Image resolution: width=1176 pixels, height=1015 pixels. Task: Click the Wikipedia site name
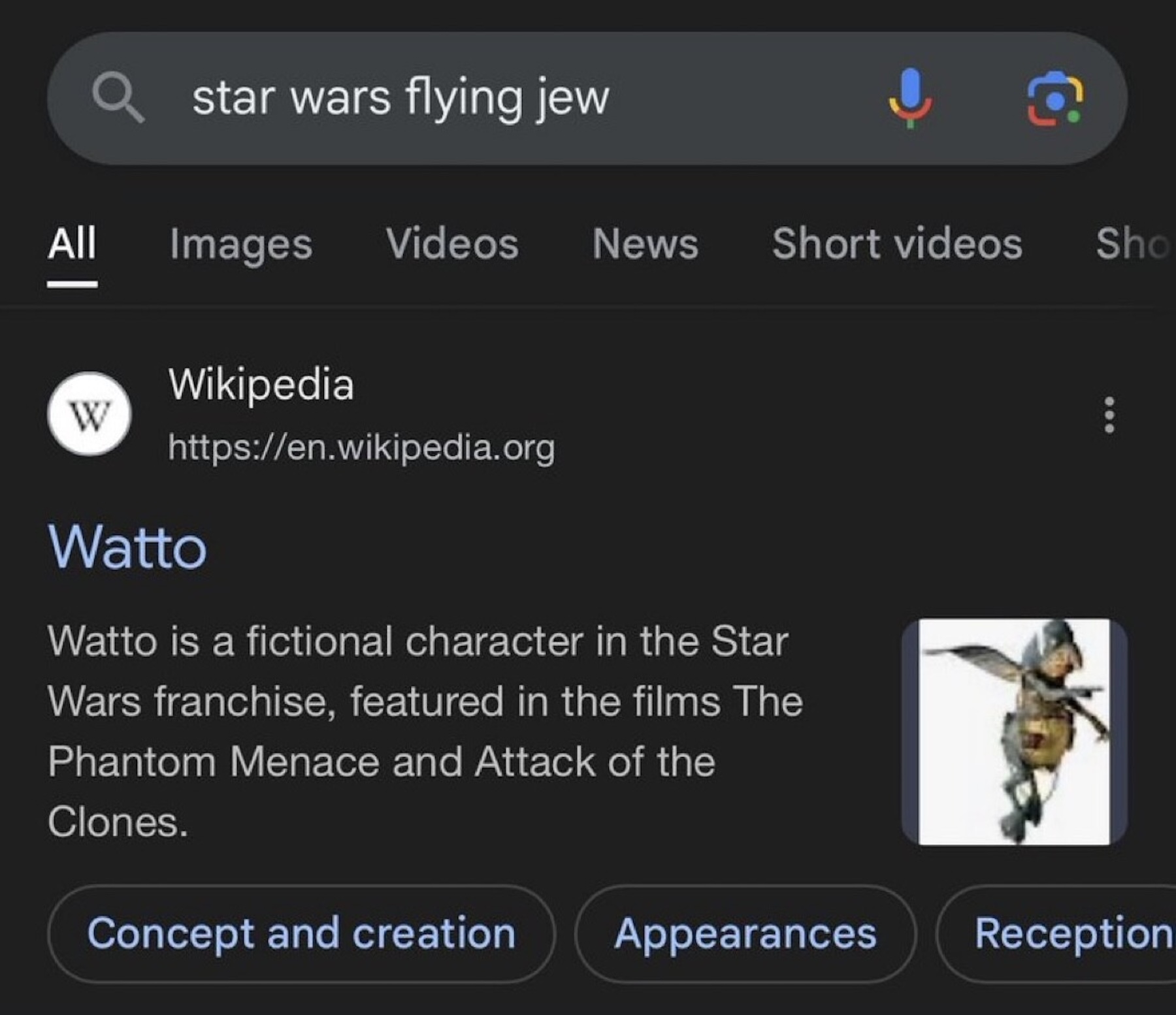[261, 383]
